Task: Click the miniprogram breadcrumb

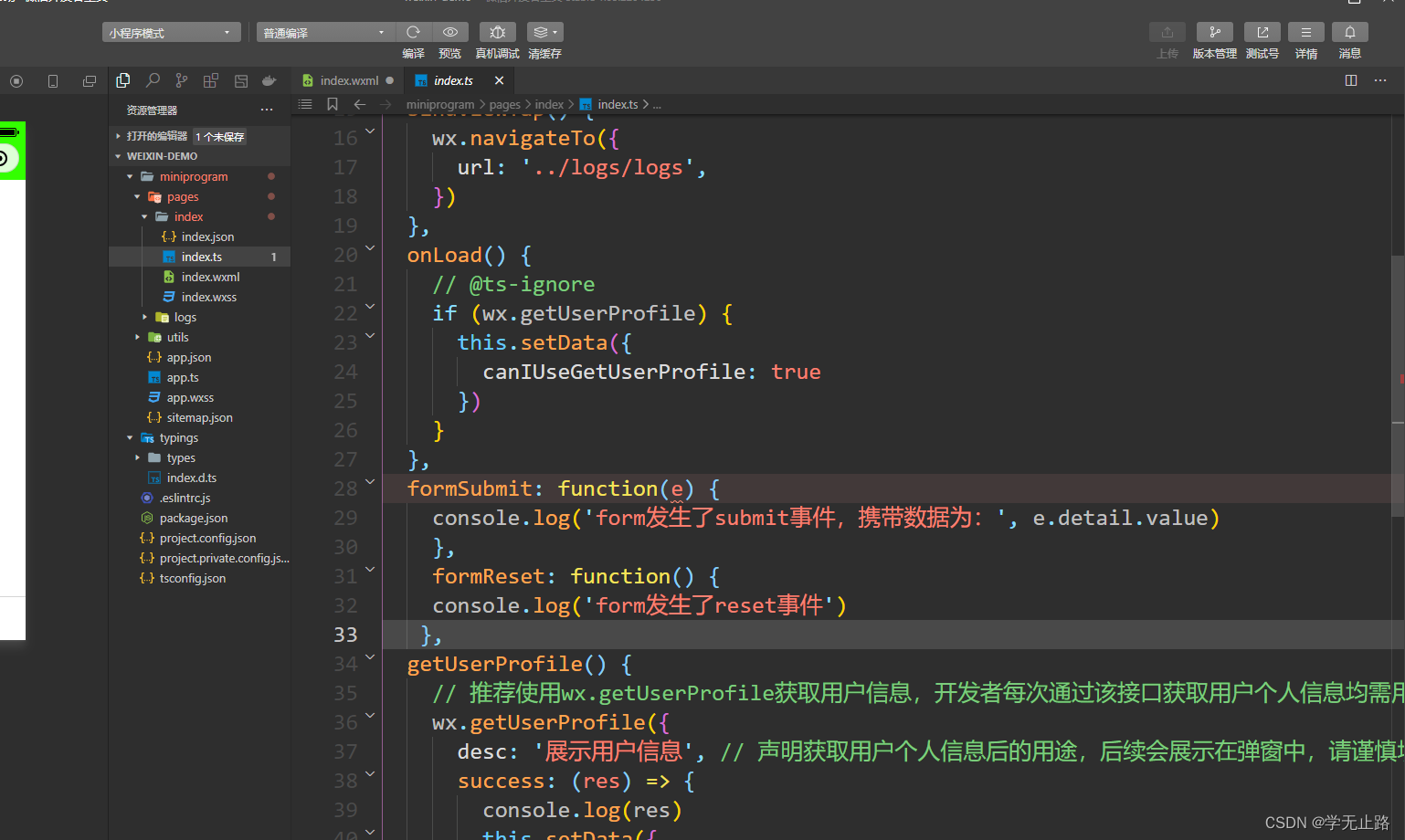Action: coord(440,104)
